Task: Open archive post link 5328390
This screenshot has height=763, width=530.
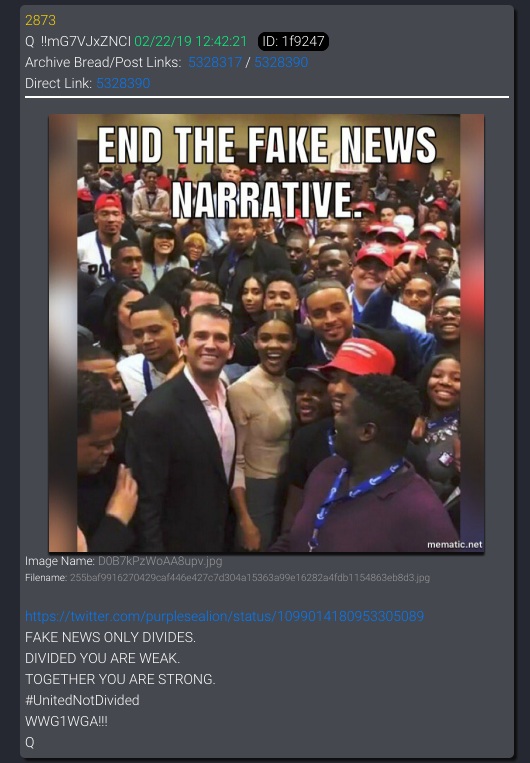Action: tap(281, 62)
